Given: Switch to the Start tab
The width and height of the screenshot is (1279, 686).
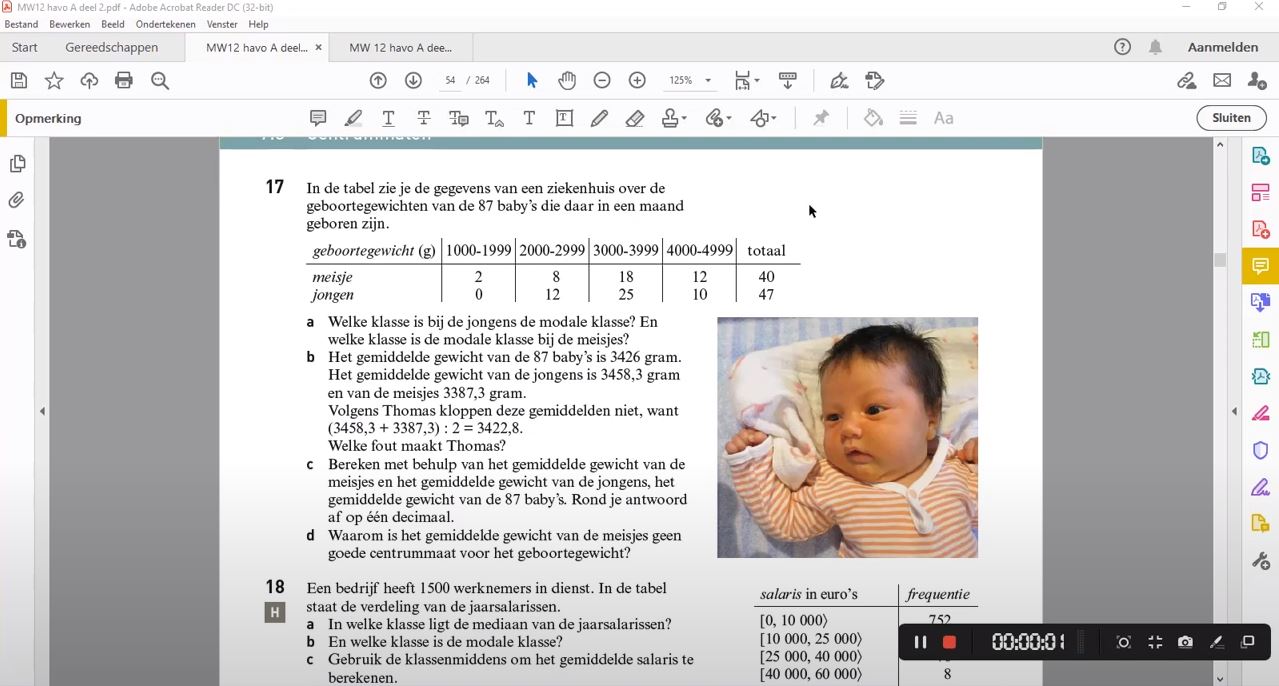Looking at the screenshot, I should point(25,47).
